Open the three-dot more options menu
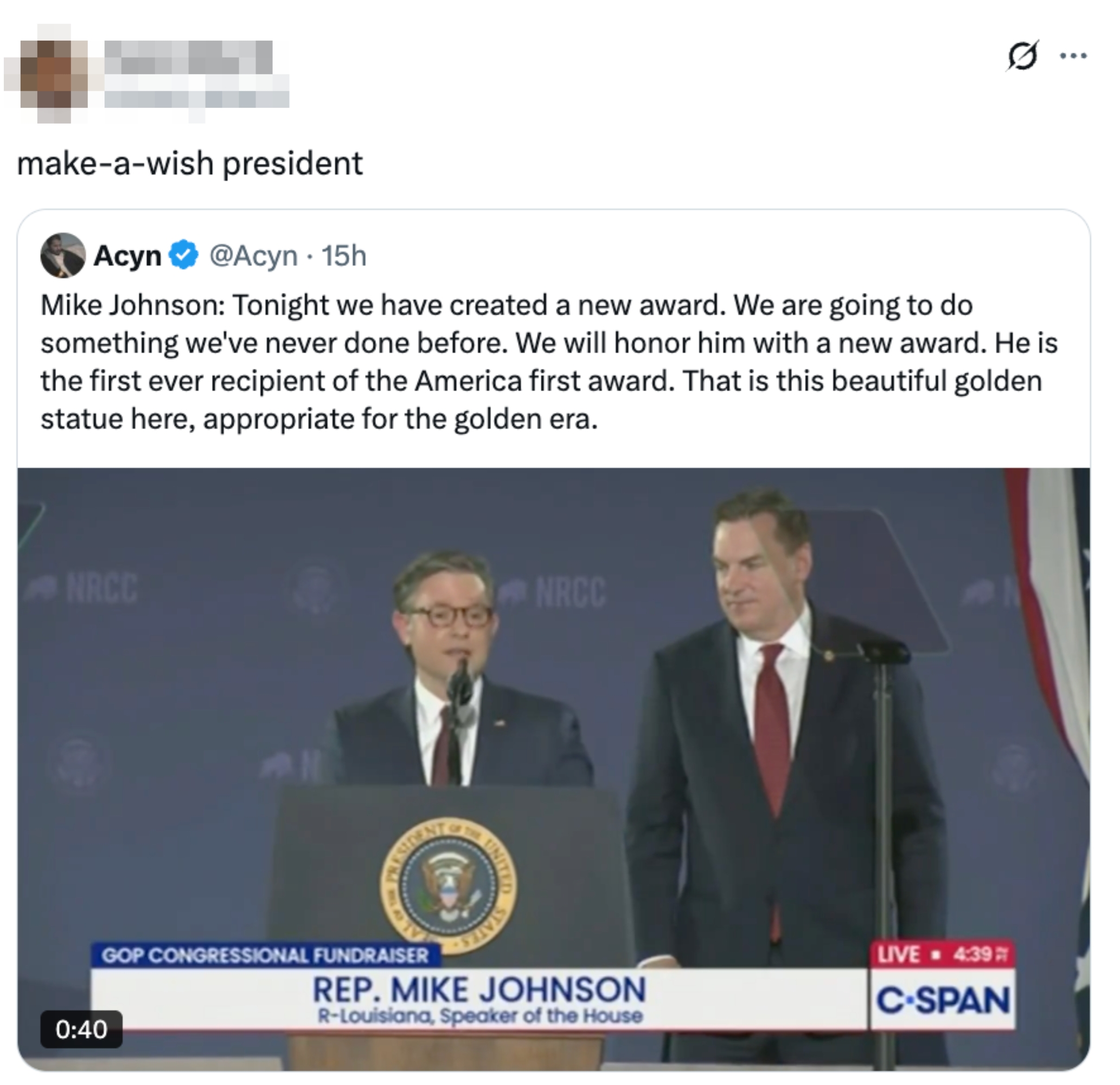 coord(1073,56)
